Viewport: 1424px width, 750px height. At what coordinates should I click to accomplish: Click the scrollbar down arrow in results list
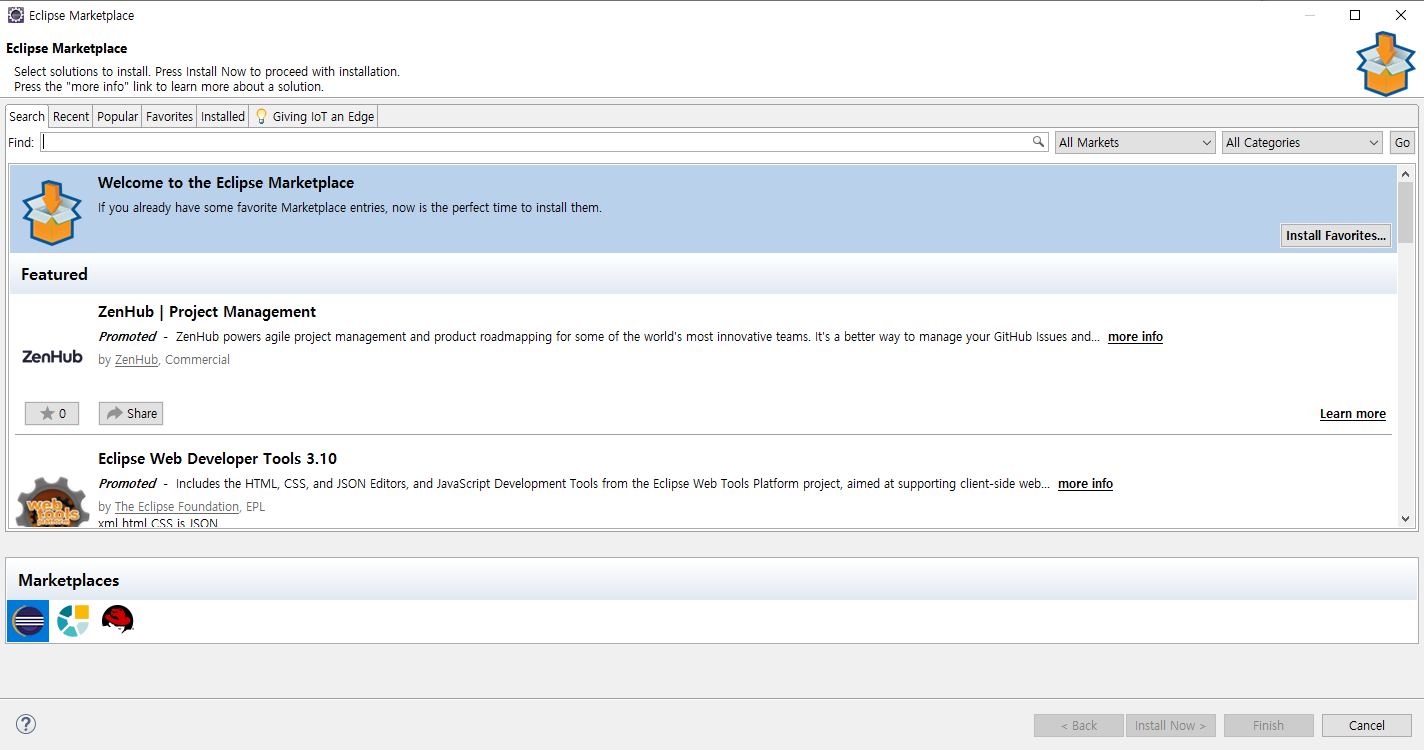tap(1405, 519)
